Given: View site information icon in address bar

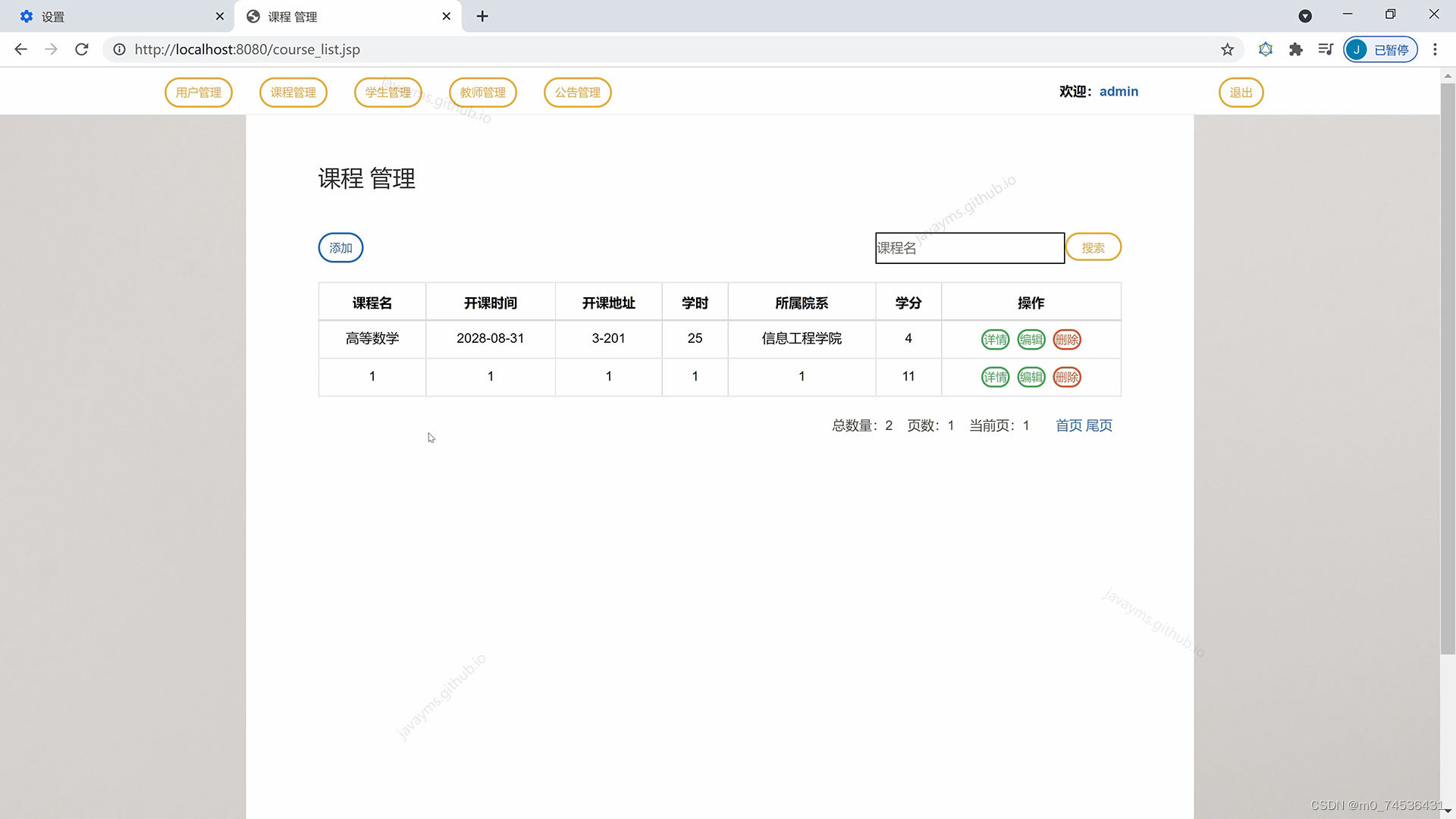Looking at the screenshot, I should click(119, 49).
